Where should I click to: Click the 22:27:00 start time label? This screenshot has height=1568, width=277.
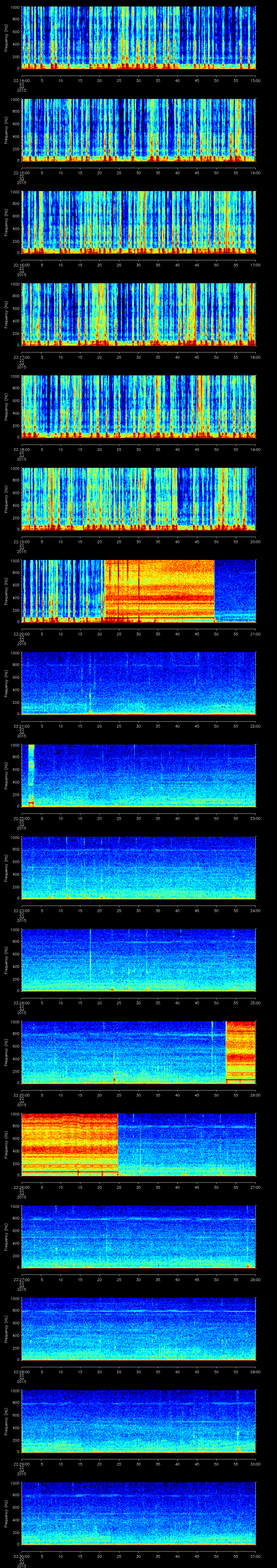point(21,1279)
